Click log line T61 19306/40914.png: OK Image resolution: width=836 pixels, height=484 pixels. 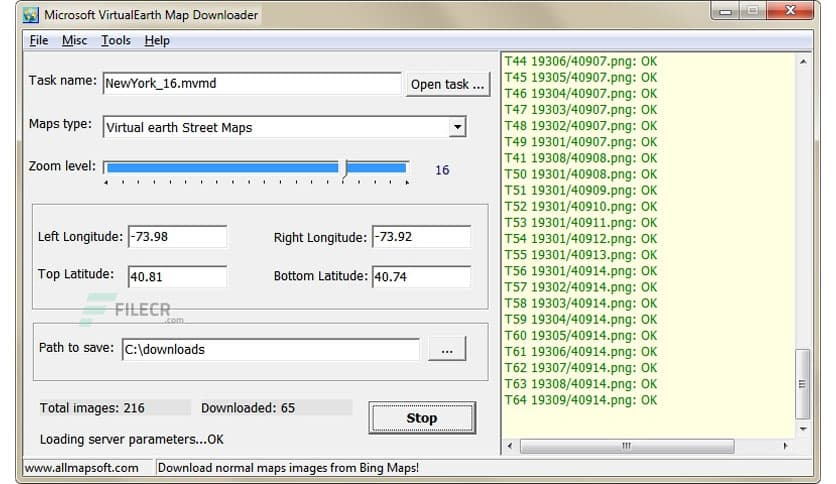[x=581, y=352]
